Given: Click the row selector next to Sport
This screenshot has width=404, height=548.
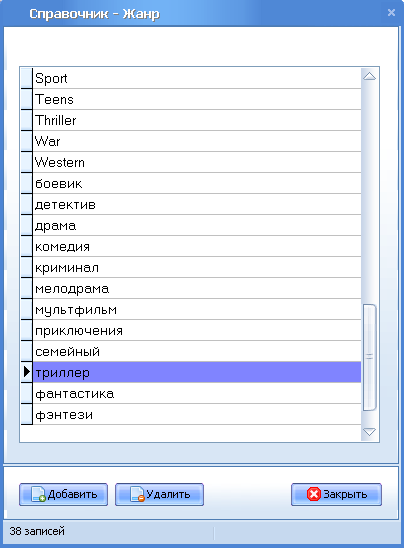Looking at the screenshot, I should (27, 78).
